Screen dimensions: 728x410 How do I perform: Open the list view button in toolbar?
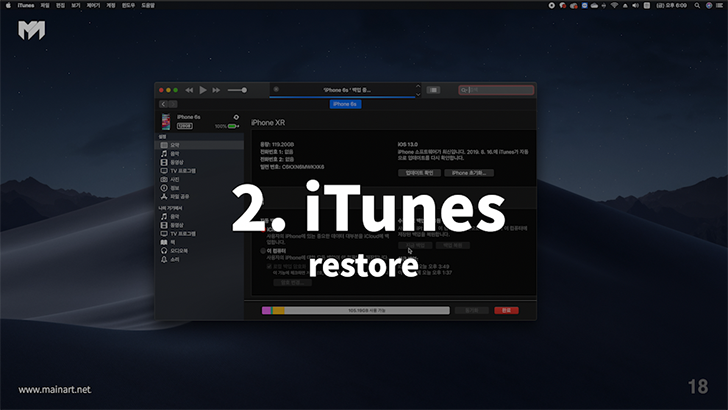pyautogui.click(x=433, y=90)
